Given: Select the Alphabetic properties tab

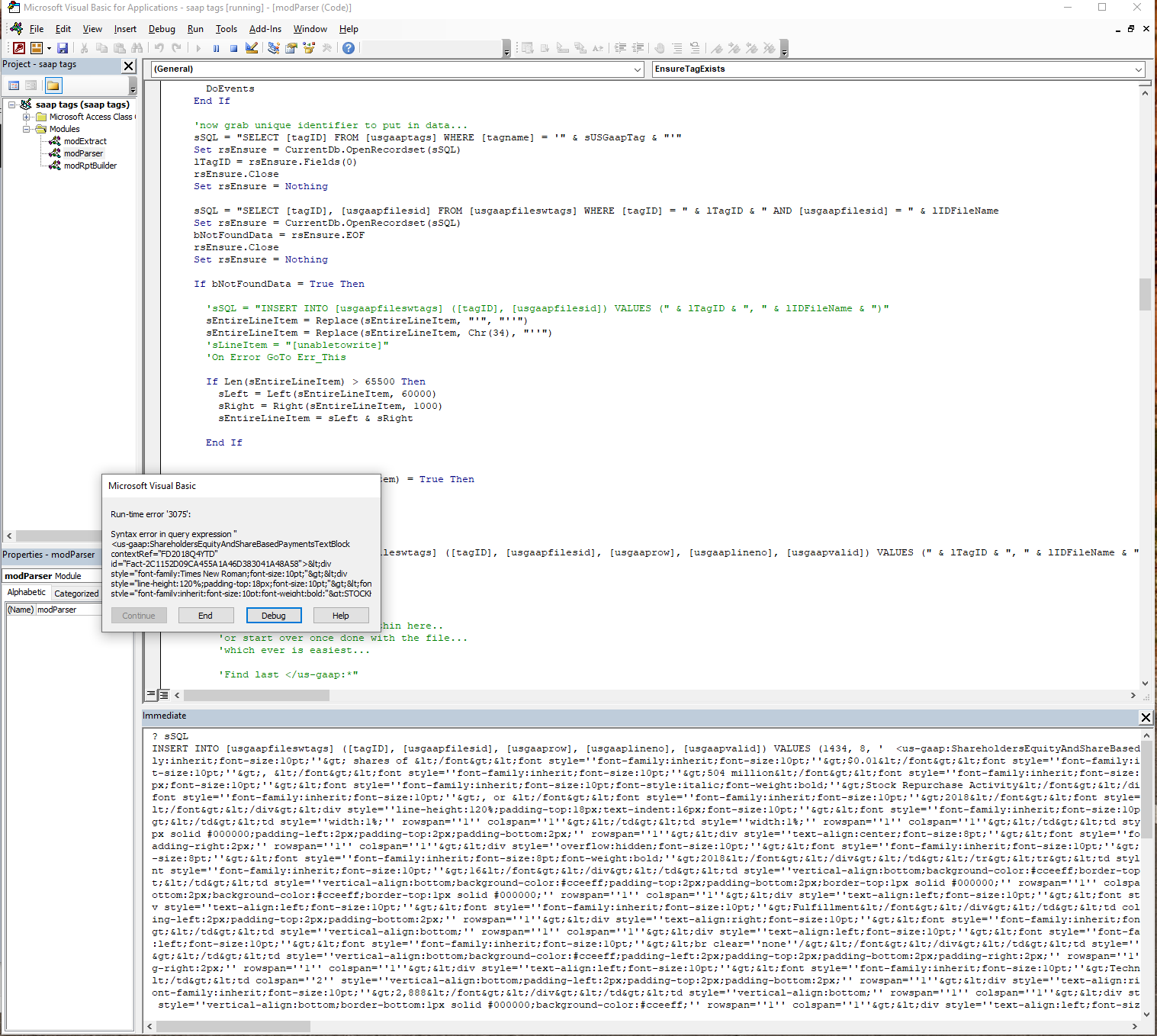Looking at the screenshot, I should pyautogui.click(x=26, y=593).
